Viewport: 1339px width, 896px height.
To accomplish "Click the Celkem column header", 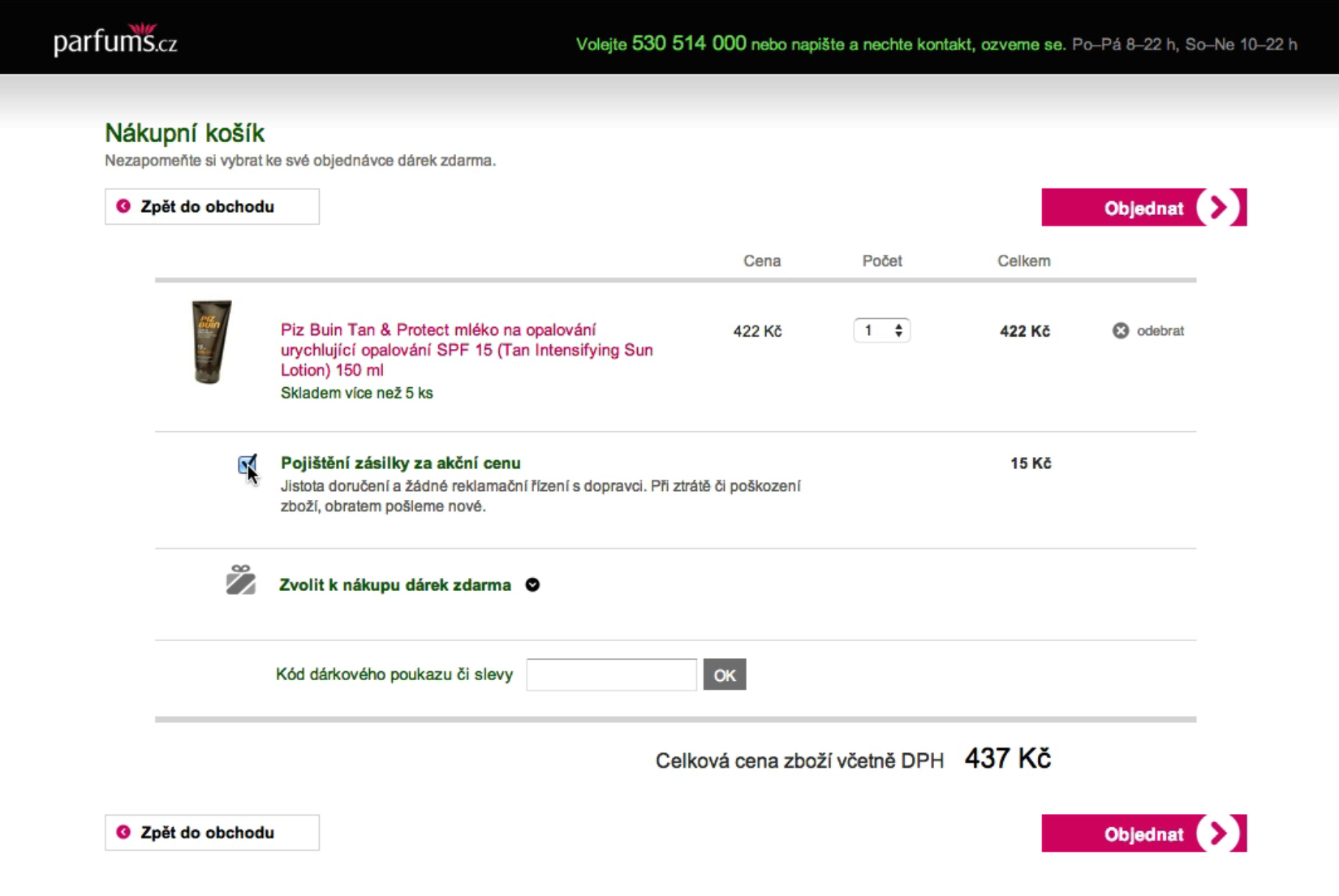I will coord(1024,261).
